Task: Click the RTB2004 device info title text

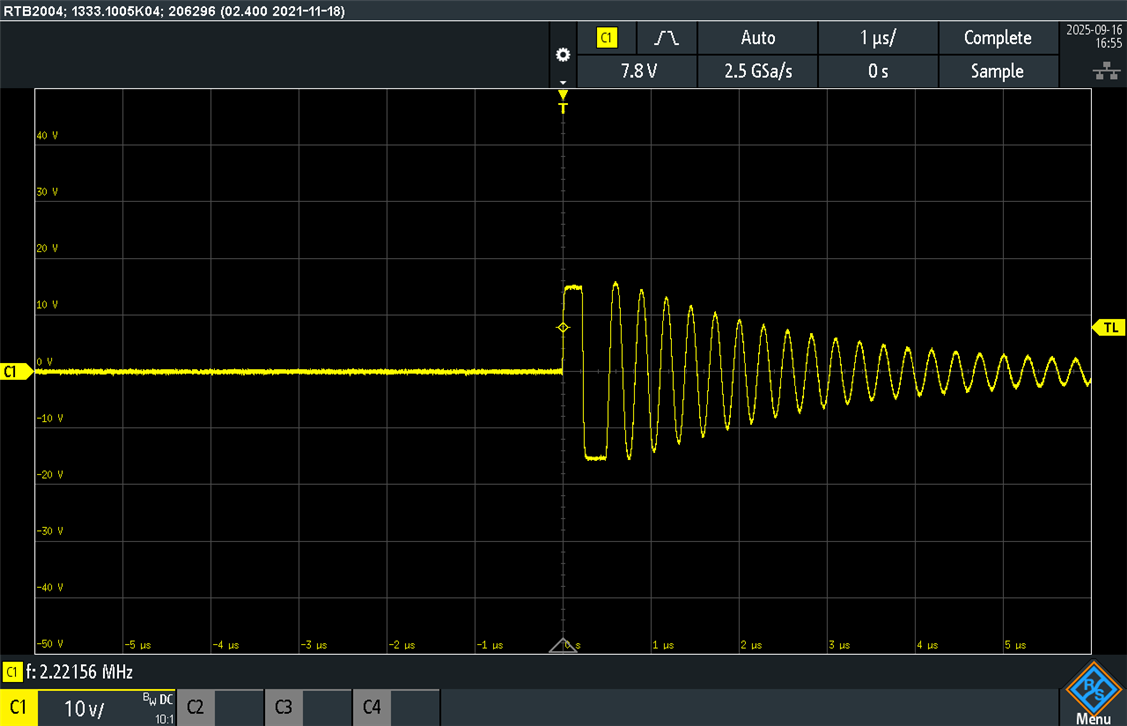Action: [175, 11]
